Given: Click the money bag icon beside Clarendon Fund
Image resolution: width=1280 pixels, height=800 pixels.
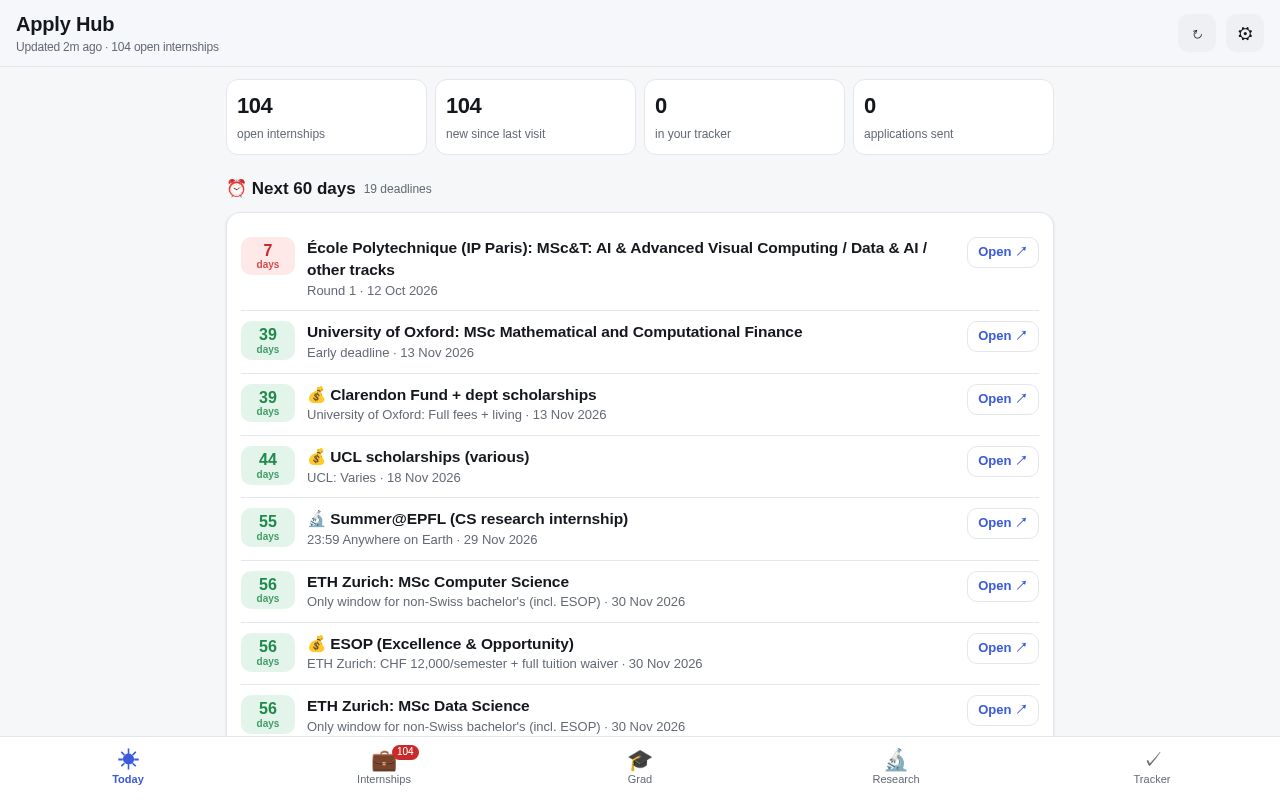Looking at the screenshot, I should pos(316,395).
